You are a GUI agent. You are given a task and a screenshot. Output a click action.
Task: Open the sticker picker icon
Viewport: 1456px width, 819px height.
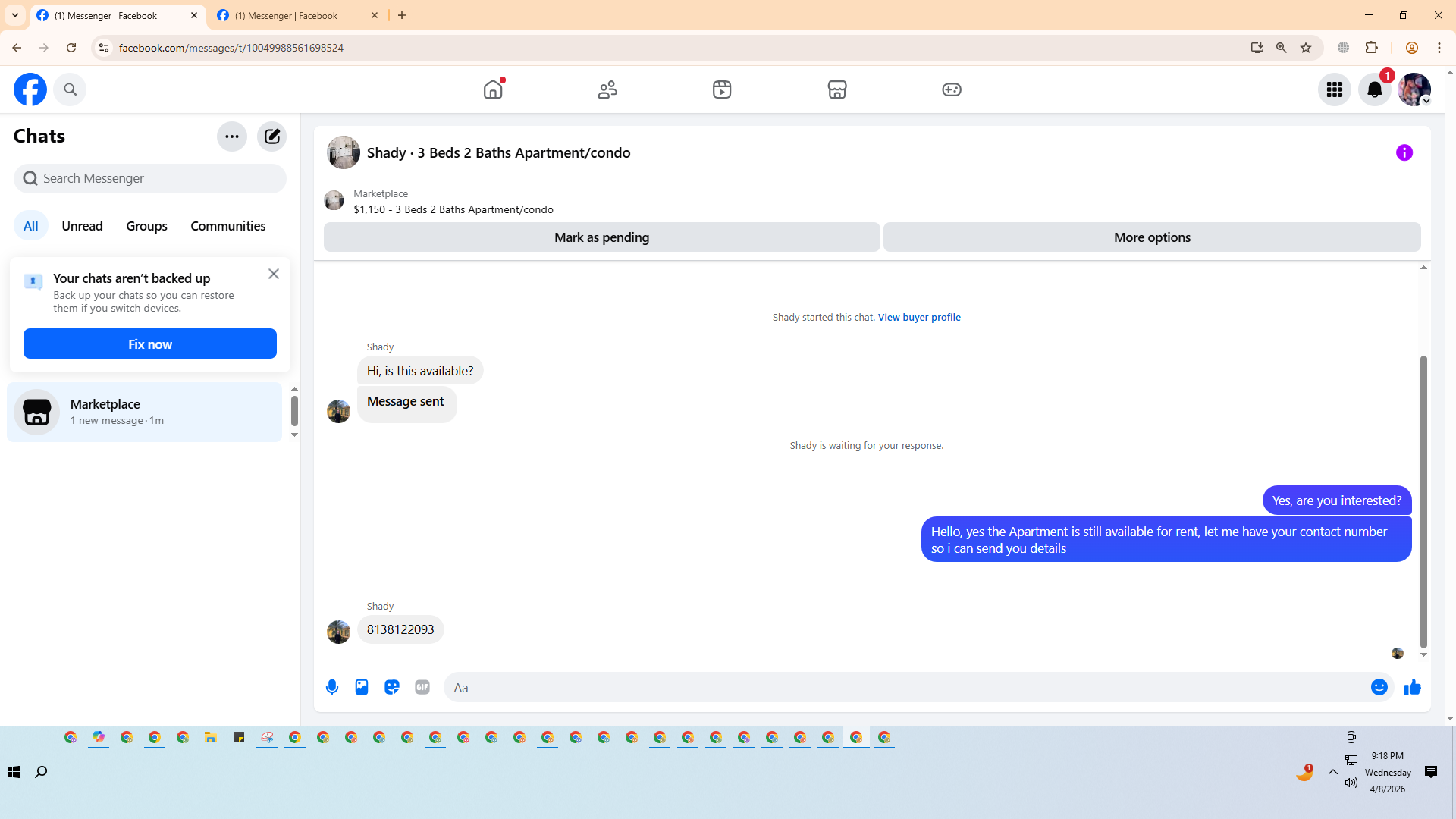(x=392, y=687)
